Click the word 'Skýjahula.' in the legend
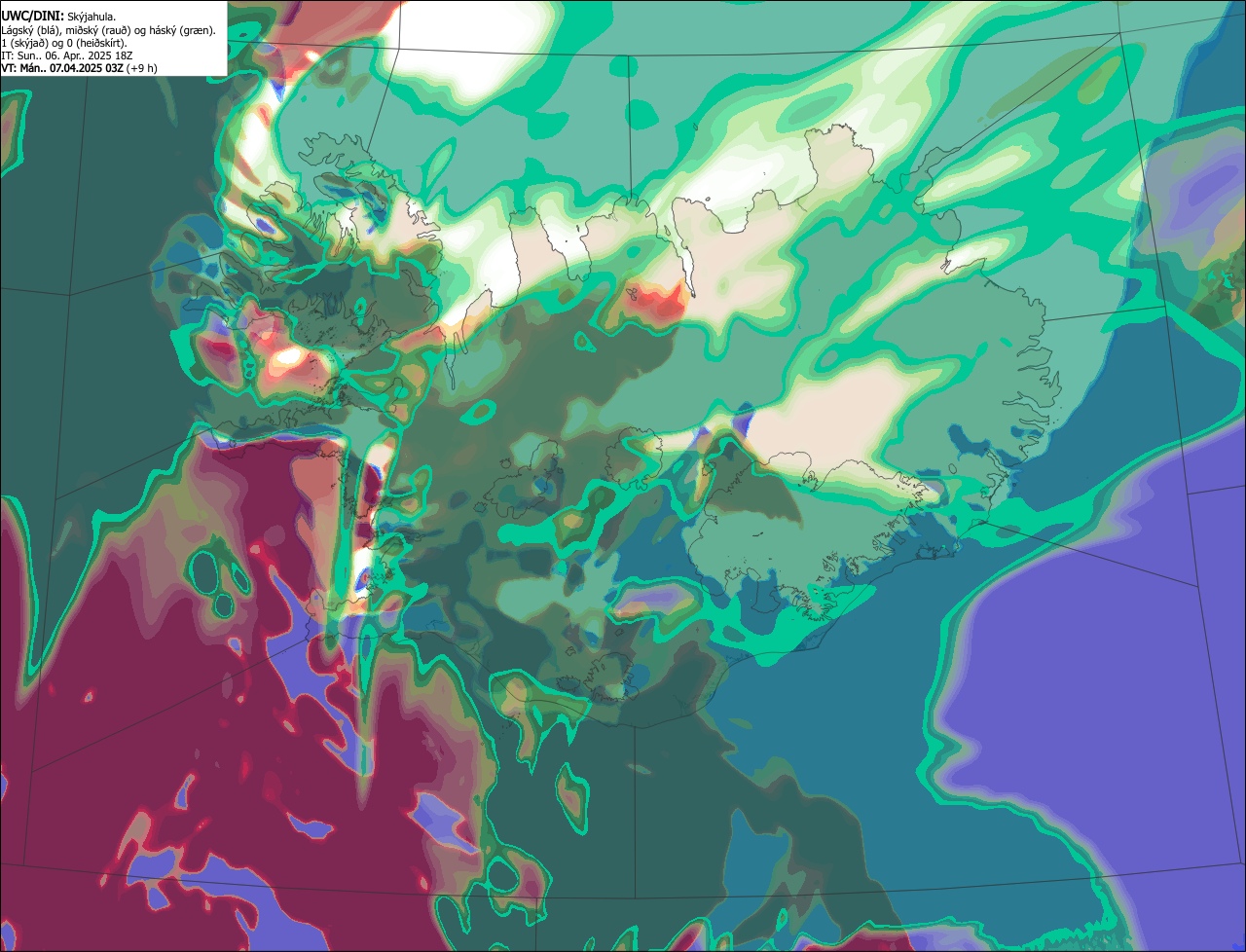1246x952 pixels. tap(92, 18)
